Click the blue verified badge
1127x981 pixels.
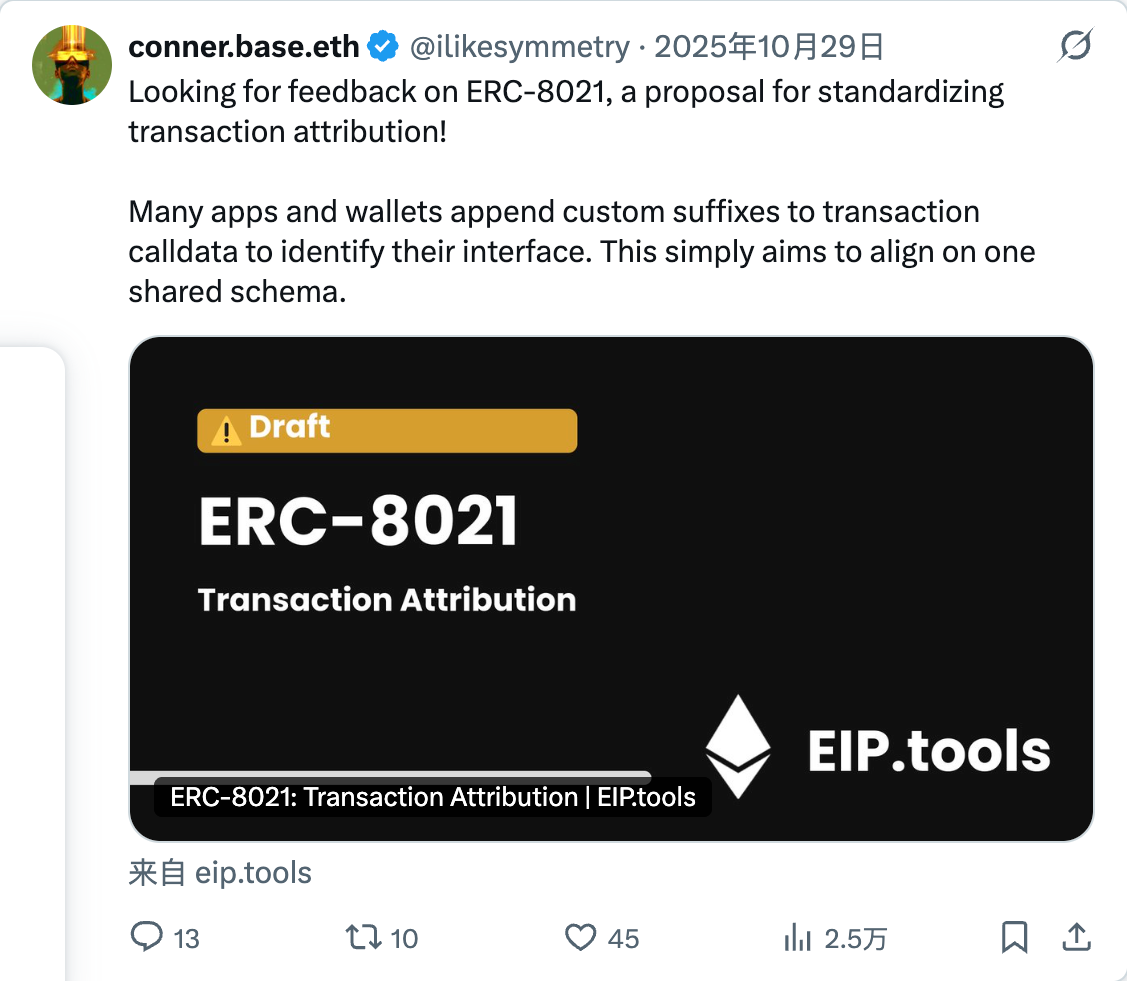coord(383,47)
